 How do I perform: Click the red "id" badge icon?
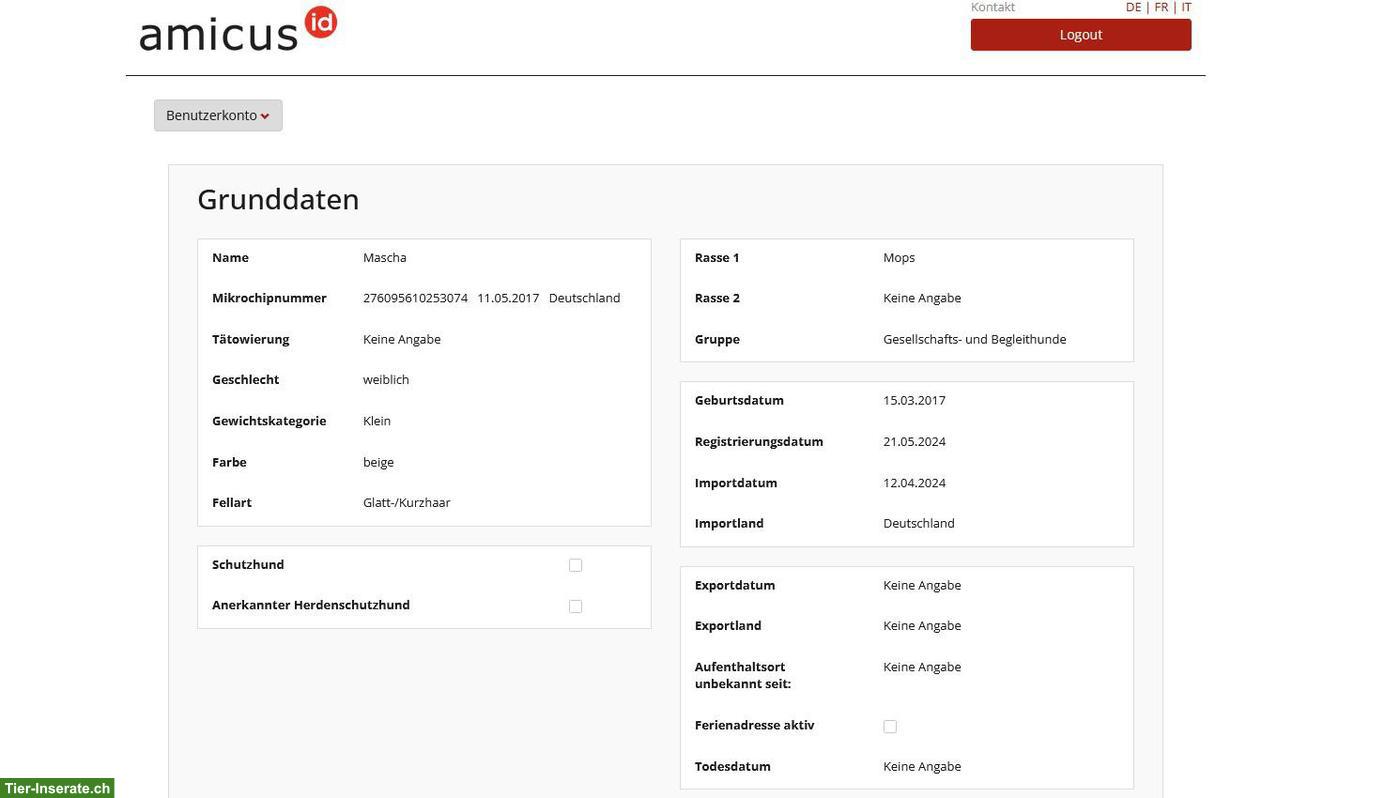pos(320,21)
